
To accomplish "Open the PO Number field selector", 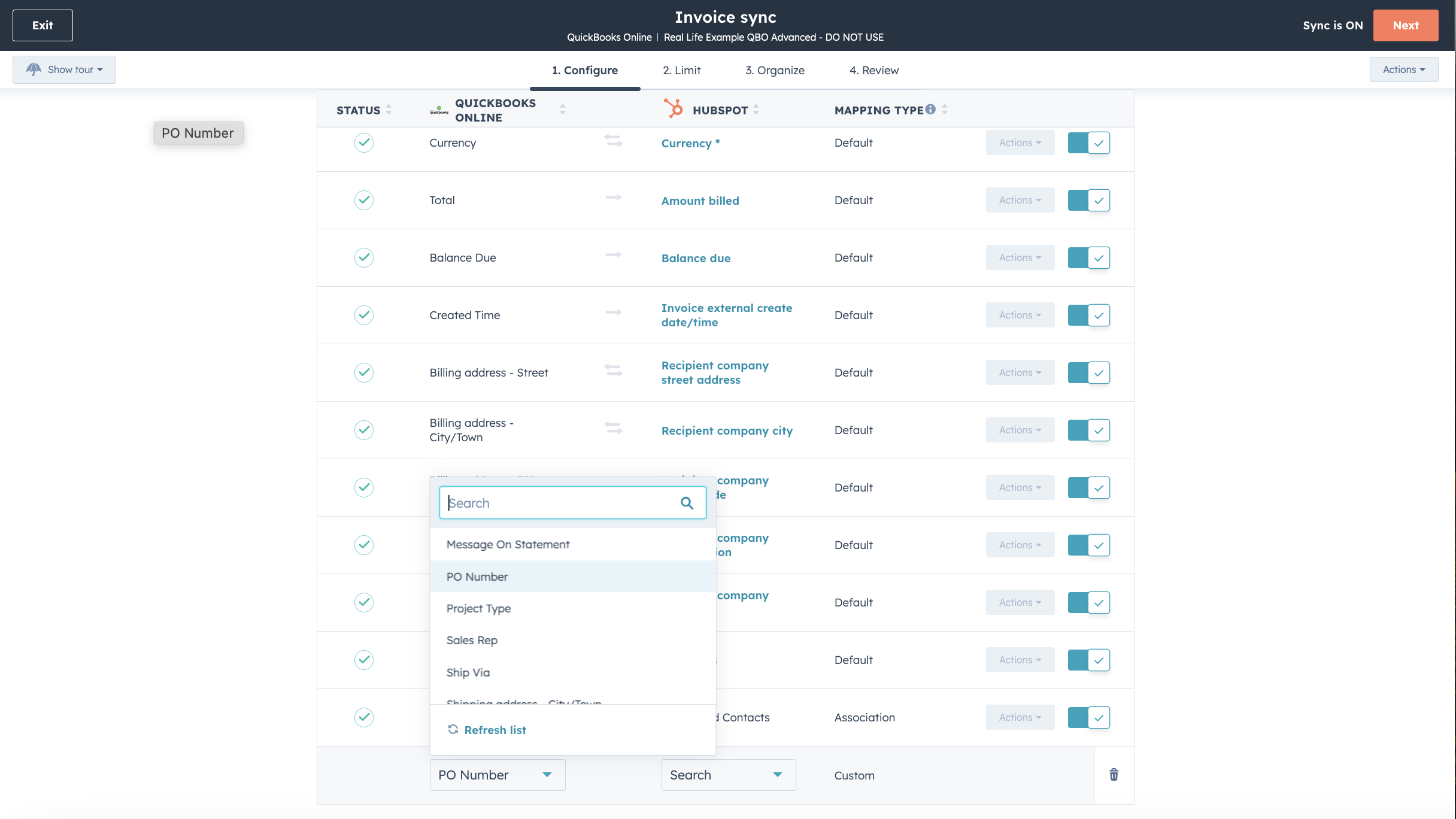I will pos(498,775).
